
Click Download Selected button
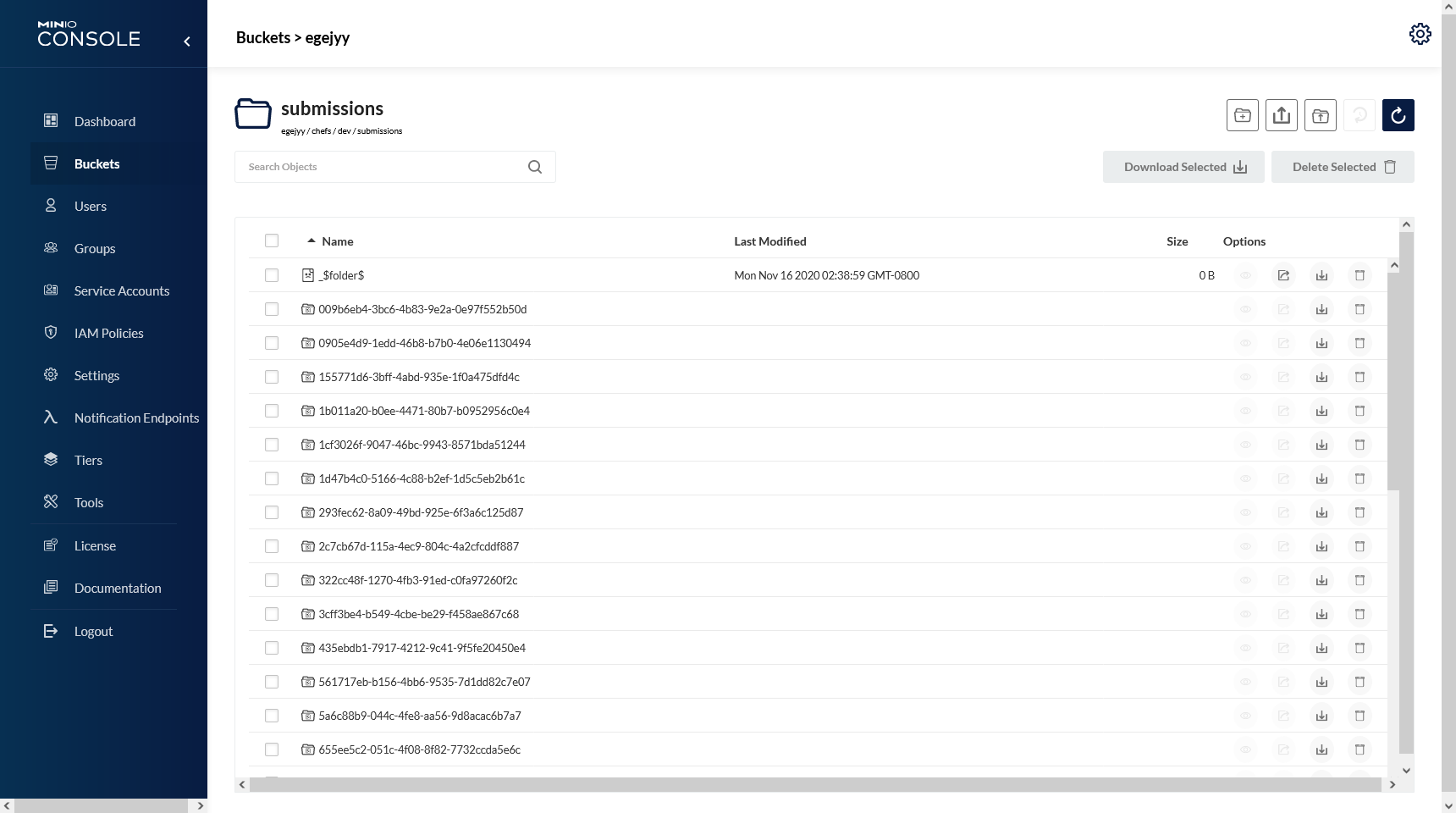[1183, 167]
